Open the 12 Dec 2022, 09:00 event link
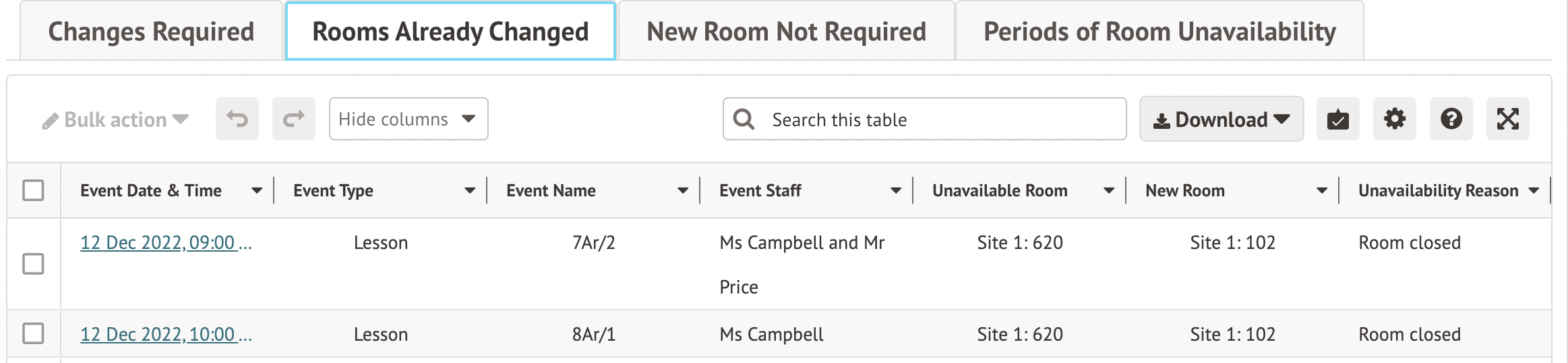Viewport: 1568px width, 363px height. (x=165, y=243)
